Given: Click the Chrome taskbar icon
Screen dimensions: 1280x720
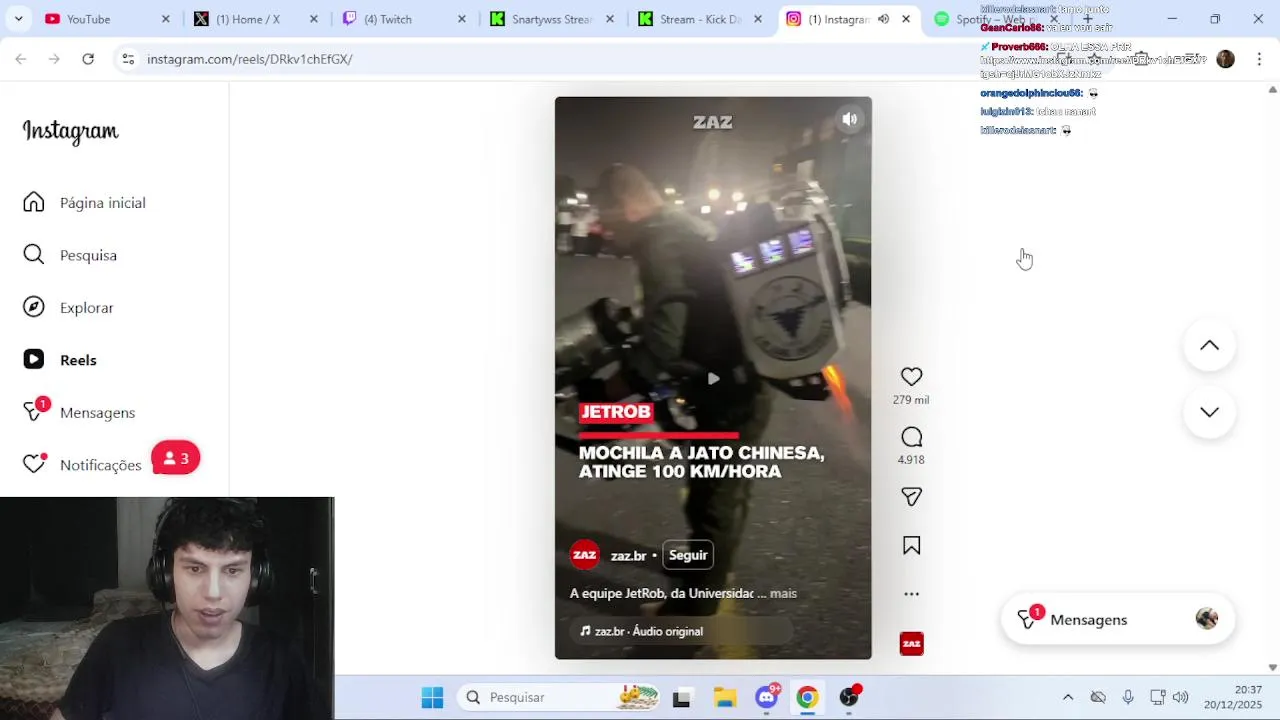Looking at the screenshot, I should pyautogui.click(x=807, y=697).
